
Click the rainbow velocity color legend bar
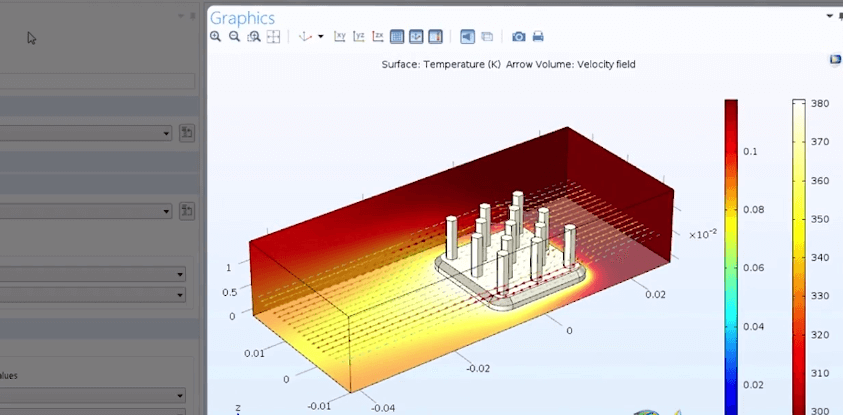click(x=731, y=250)
